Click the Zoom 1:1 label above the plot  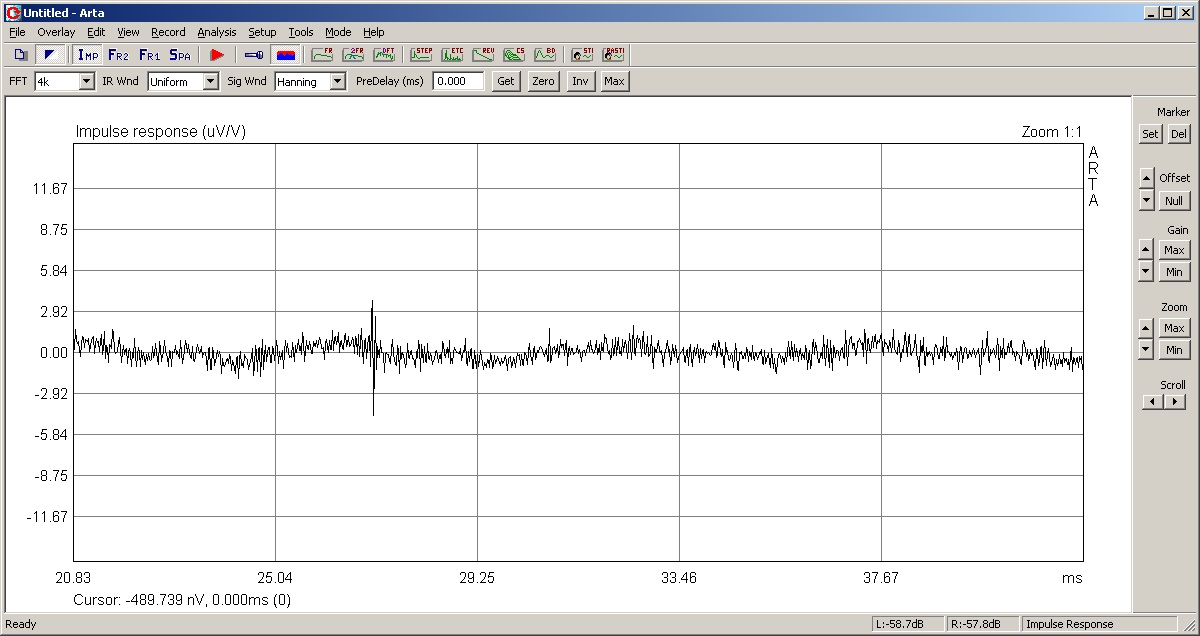[1051, 132]
